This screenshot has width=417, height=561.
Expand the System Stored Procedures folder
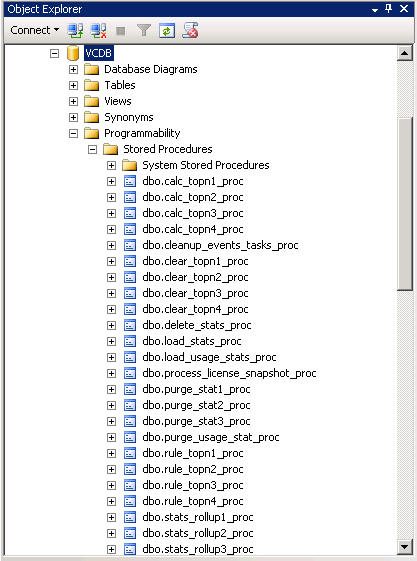112,166
